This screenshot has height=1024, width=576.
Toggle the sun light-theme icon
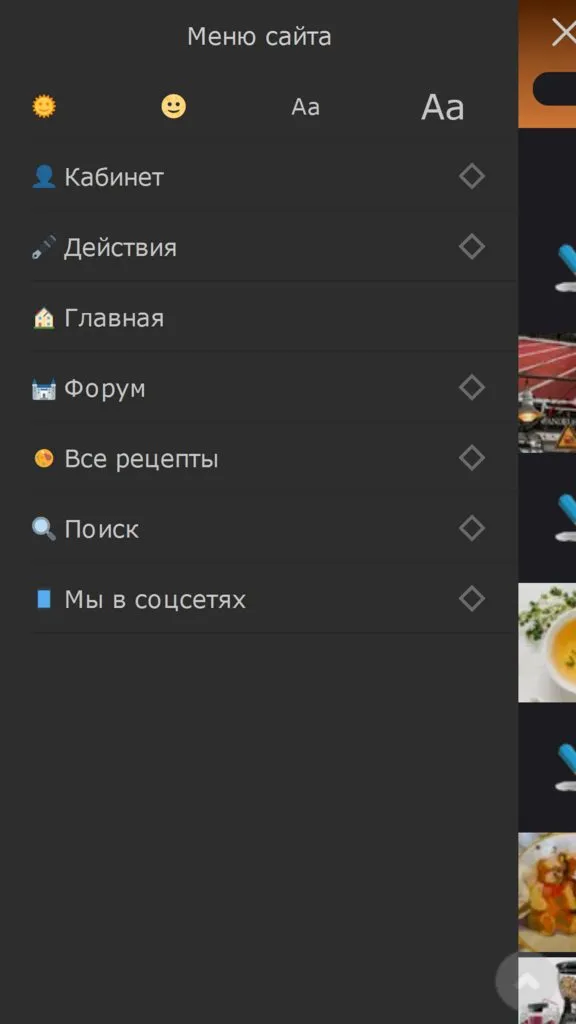point(44,106)
